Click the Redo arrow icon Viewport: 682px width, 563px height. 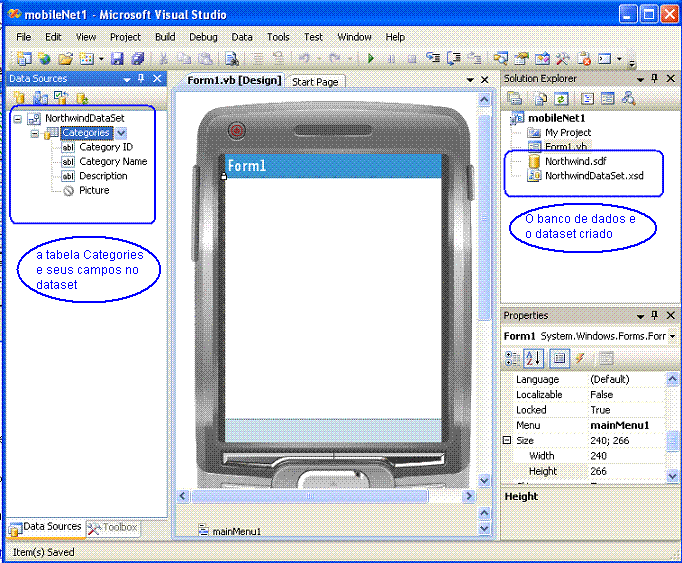pos(335,58)
